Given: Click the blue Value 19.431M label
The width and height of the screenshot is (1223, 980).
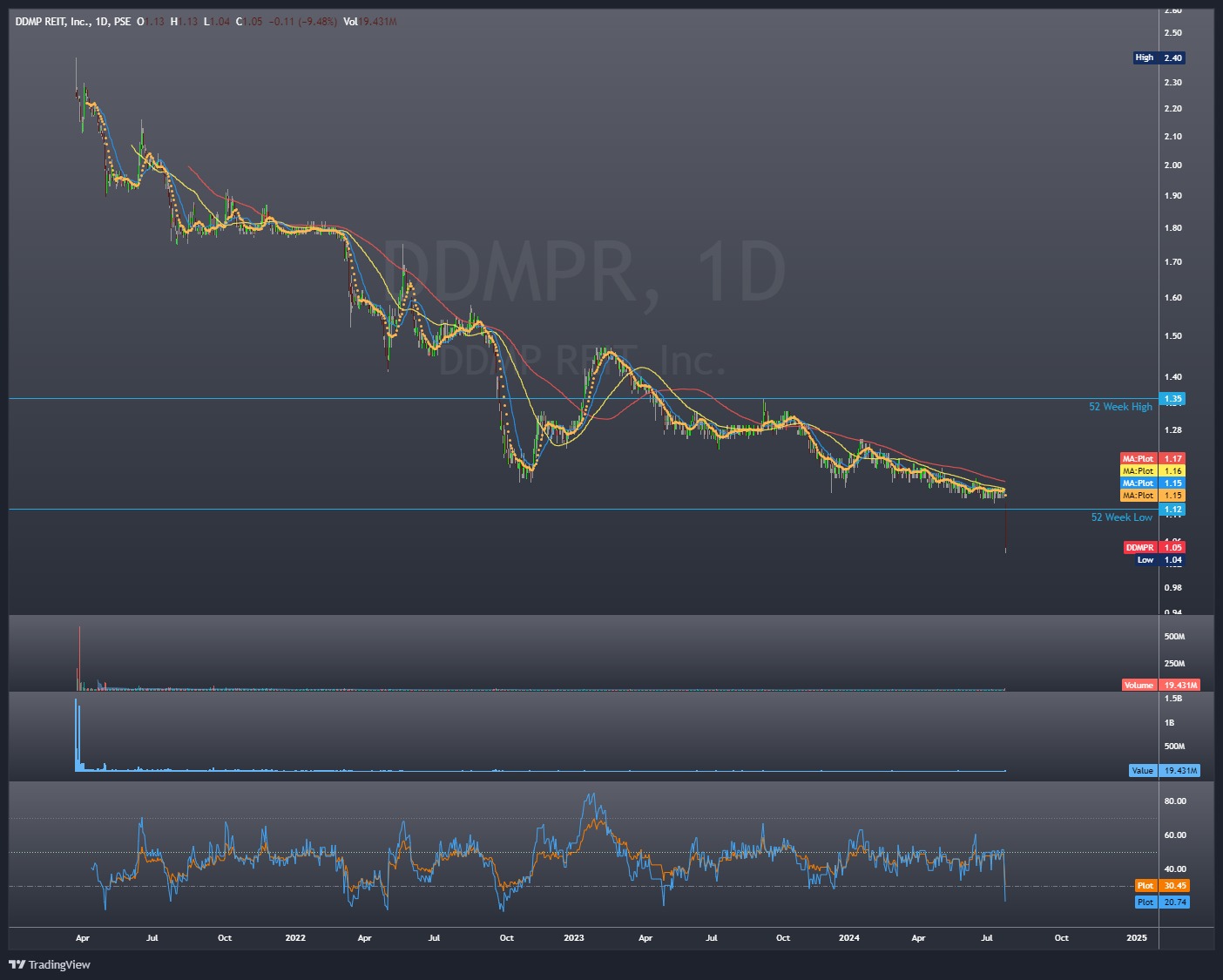Looking at the screenshot, I should [1164, 770].
